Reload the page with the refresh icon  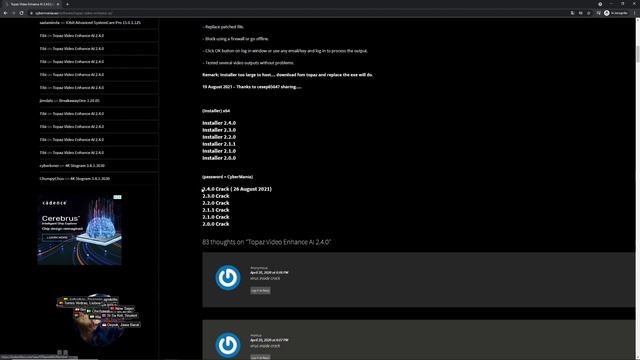tap(21, 13)
